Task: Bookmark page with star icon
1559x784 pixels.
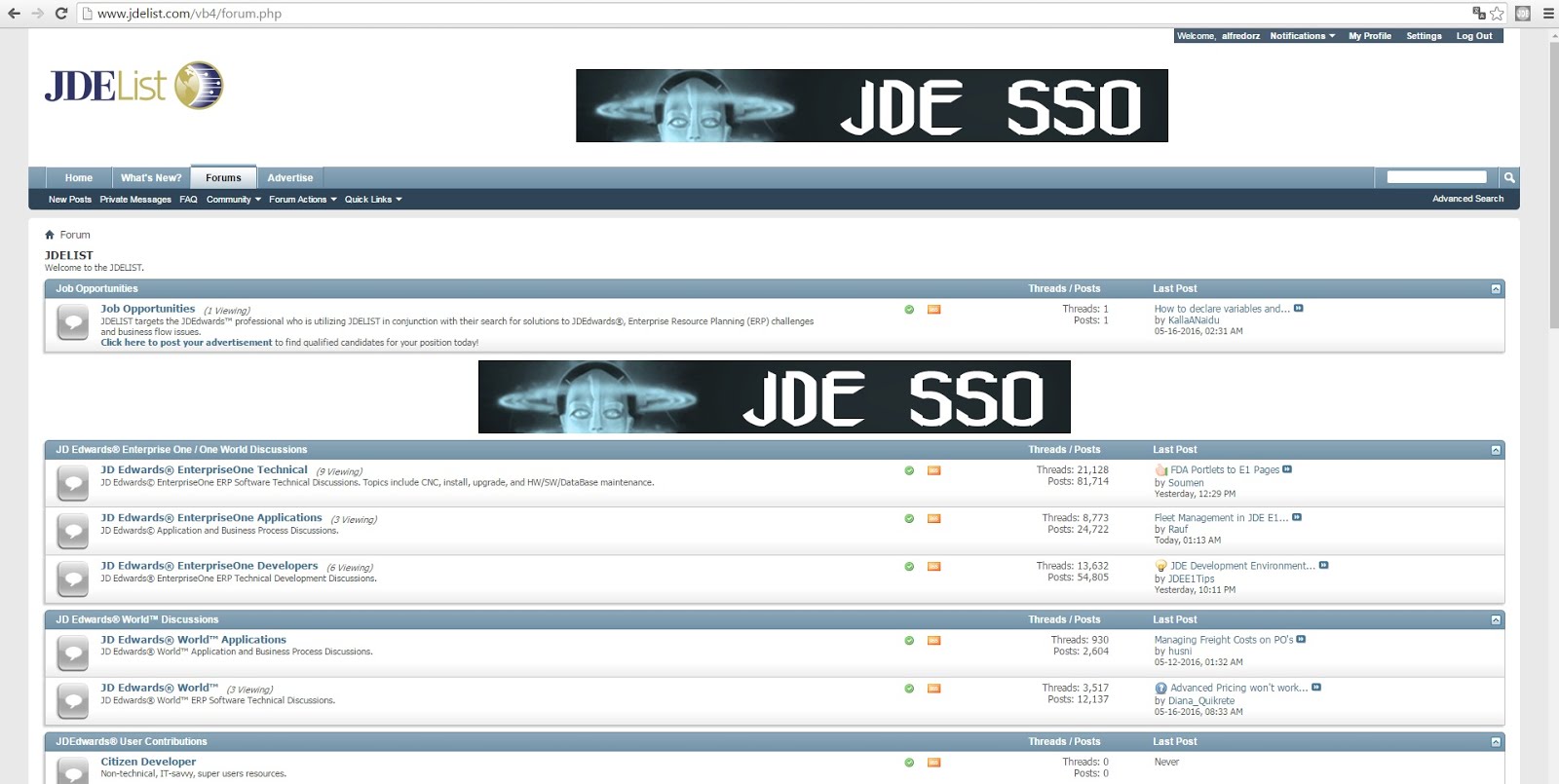Action: (x=1498, y=14)
